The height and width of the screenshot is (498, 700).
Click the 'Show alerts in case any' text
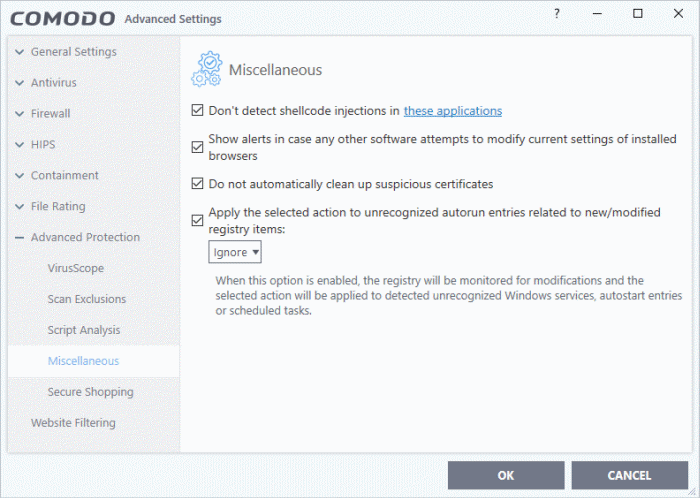click(442, 147)
